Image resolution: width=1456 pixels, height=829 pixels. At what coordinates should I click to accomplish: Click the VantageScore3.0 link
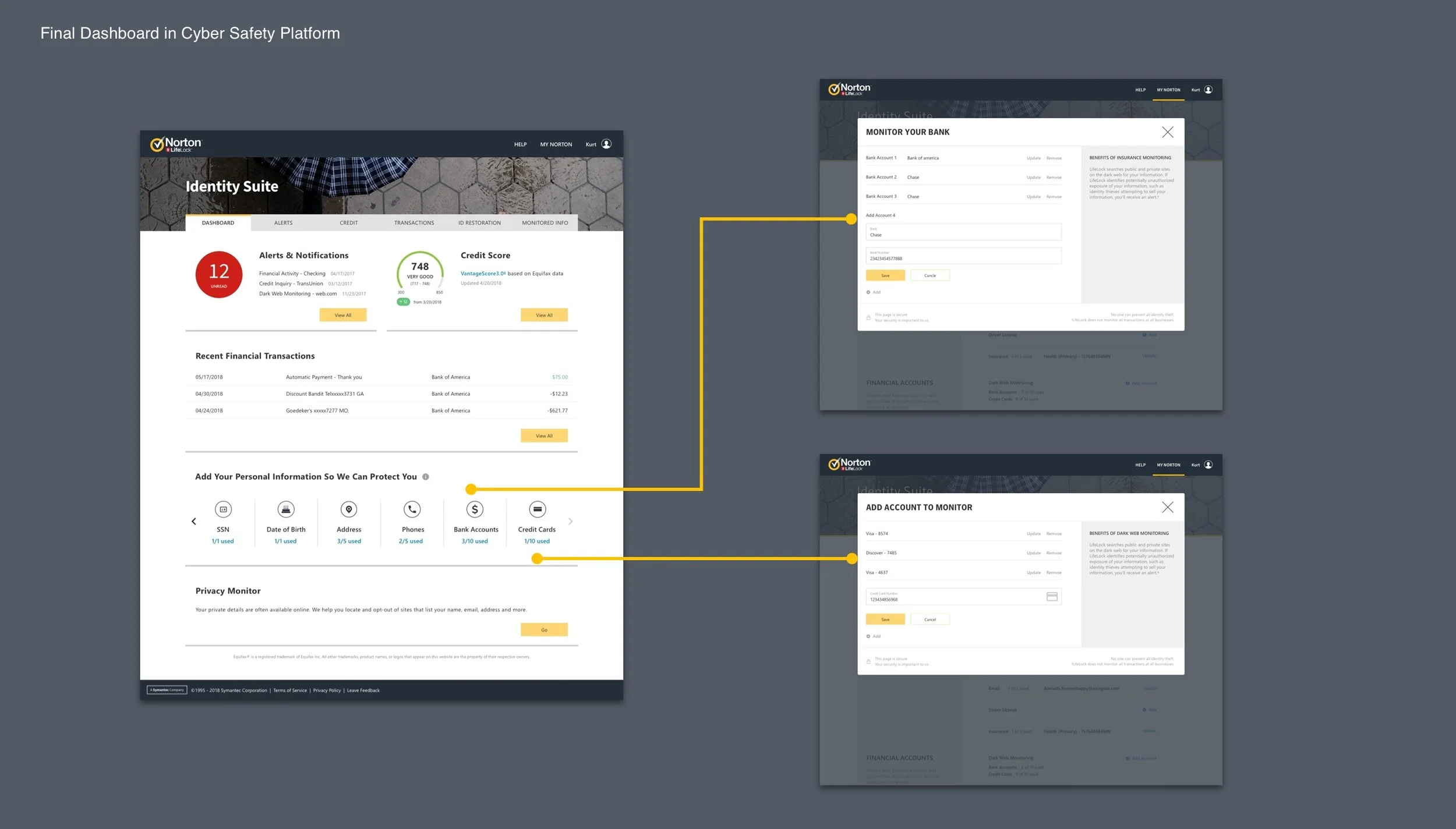pyautogui.click(x=483, y=274)
